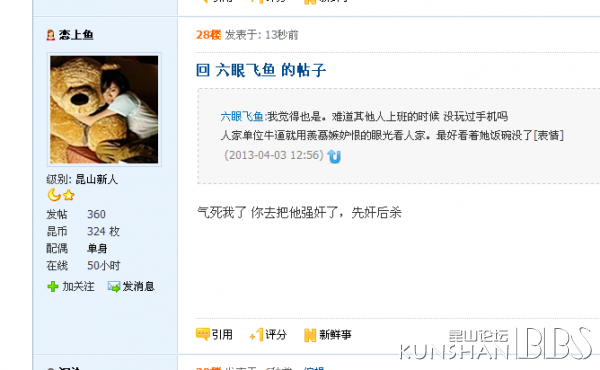Click the 加关注 follow link
Viewport: 600px width, 370px height.
78,286
